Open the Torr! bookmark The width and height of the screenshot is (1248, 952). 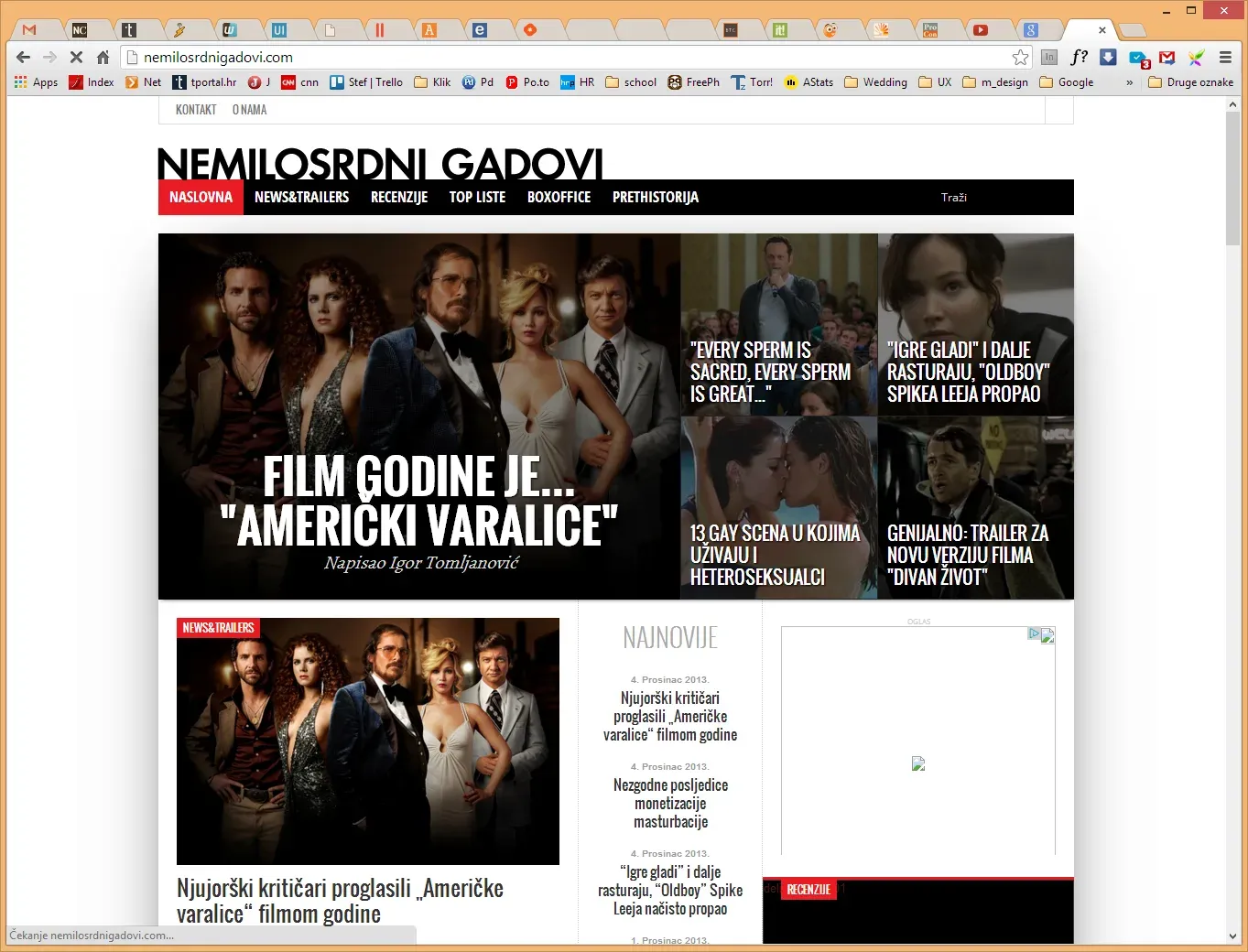(x=752, y=82)
